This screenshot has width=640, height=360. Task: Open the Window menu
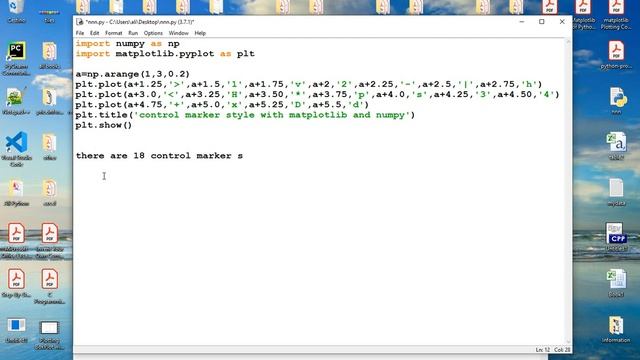point(178,33)
